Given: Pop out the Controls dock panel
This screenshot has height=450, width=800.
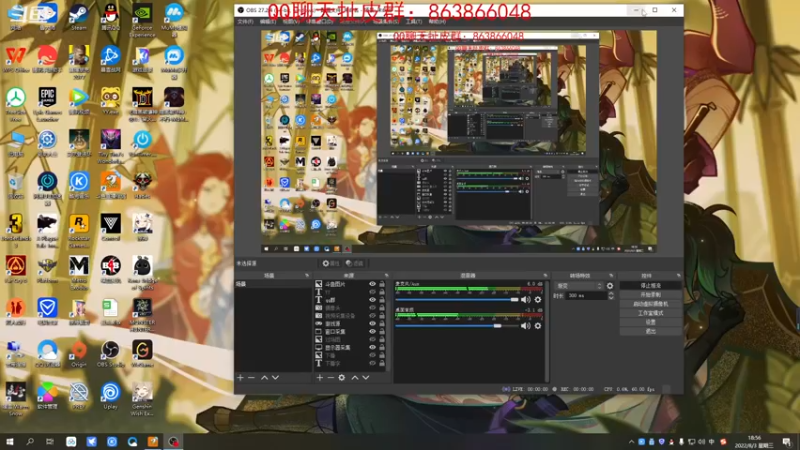Looking at the screenshot, I should click(678, 276).
